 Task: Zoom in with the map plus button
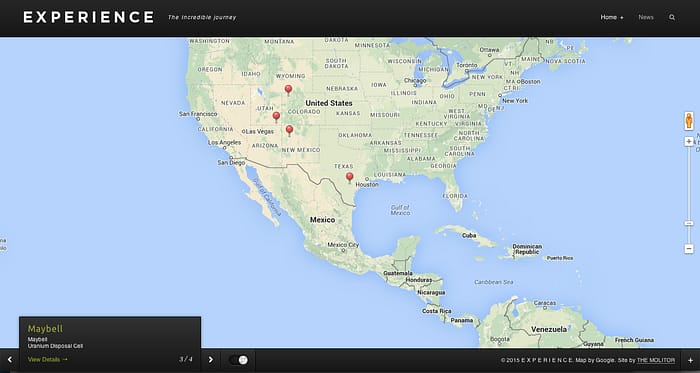tap(689, 141)
